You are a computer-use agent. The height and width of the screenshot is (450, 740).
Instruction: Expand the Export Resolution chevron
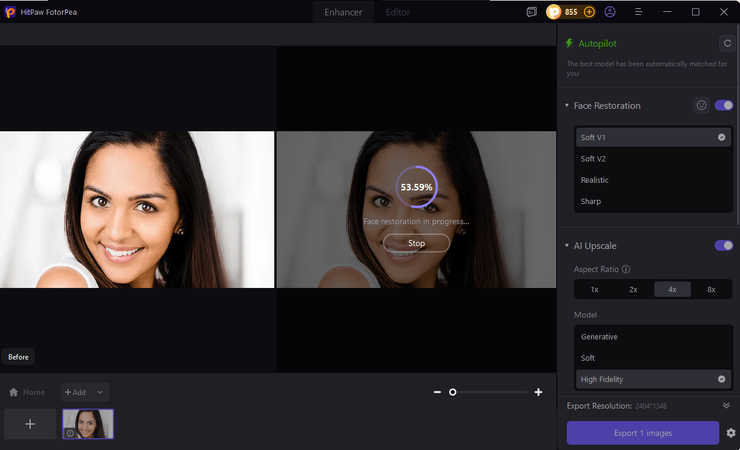[726, 405]
